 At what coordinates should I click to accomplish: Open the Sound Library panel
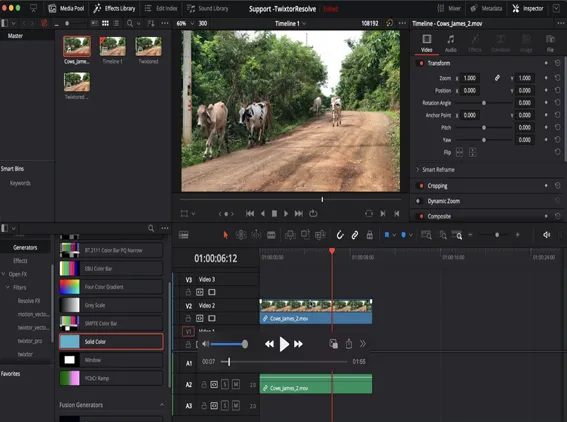(208, 8)
